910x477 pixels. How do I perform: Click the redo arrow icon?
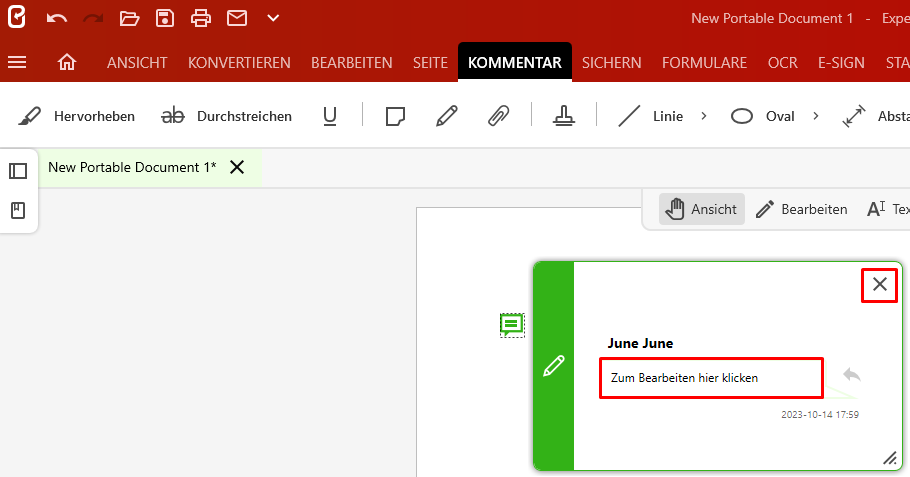pyautogui.click(x=93, y=19)
